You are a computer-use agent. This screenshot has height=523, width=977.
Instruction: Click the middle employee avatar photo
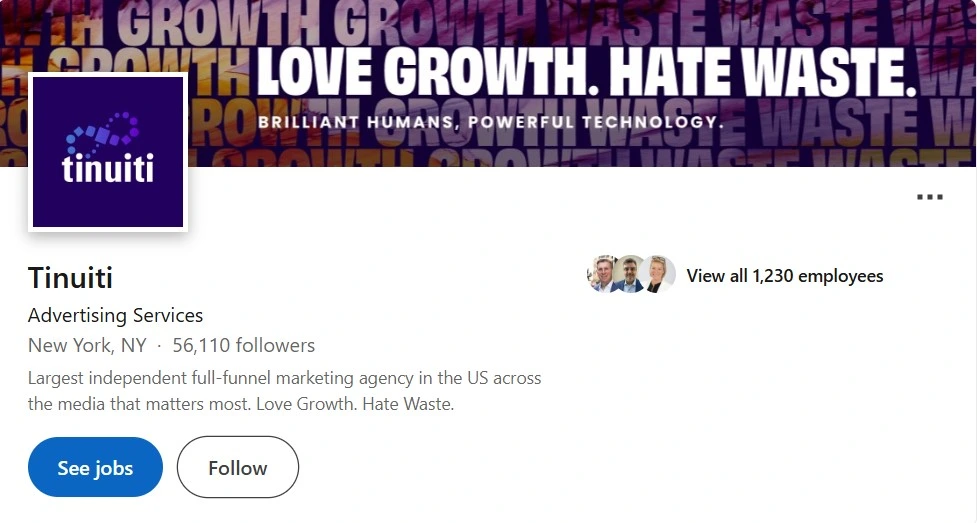[x=629, y=274]
